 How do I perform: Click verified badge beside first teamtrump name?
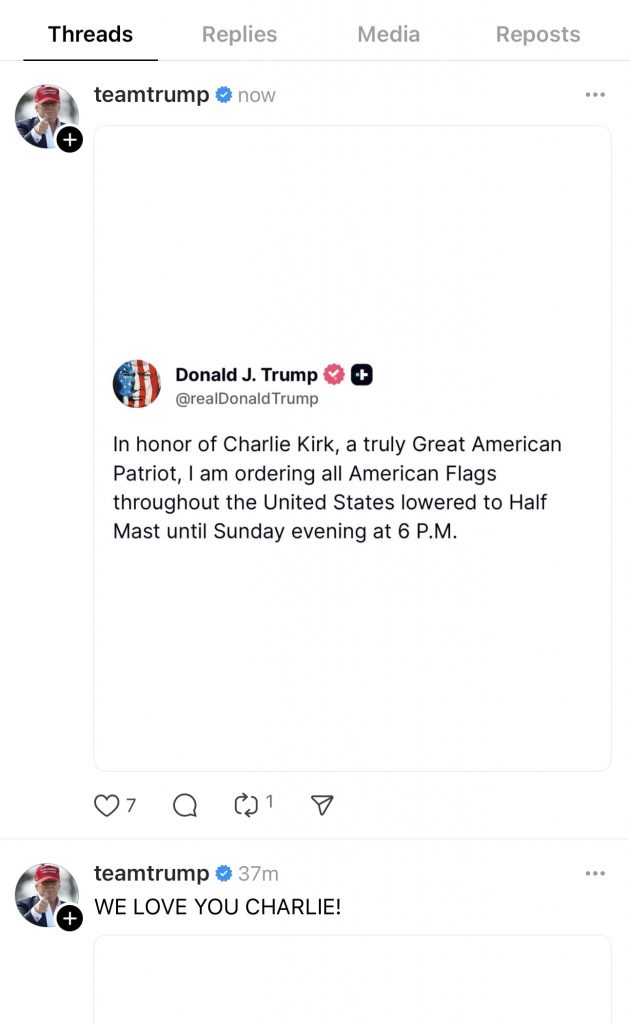pos(224,95)
